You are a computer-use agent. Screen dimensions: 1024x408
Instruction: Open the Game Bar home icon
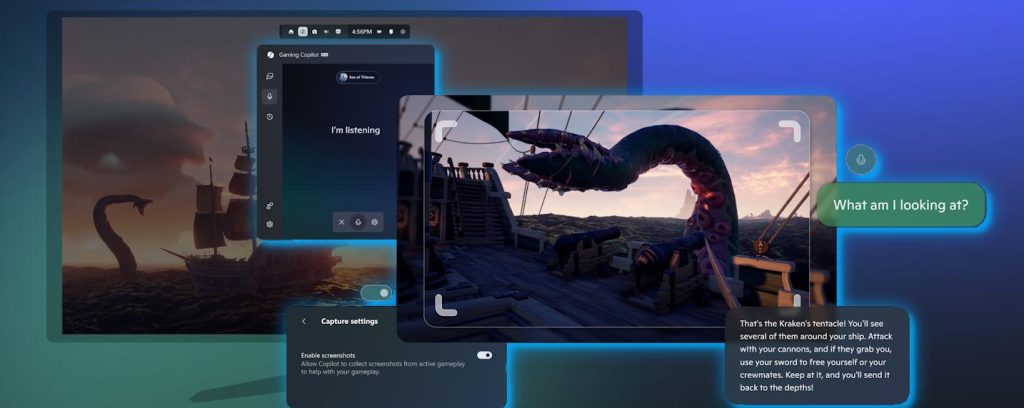coord(291,31)
